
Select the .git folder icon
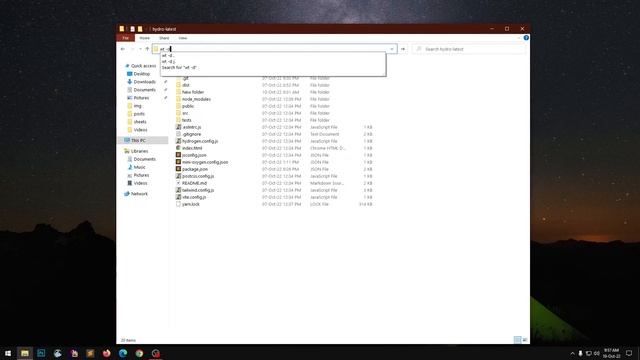(178, 78)
